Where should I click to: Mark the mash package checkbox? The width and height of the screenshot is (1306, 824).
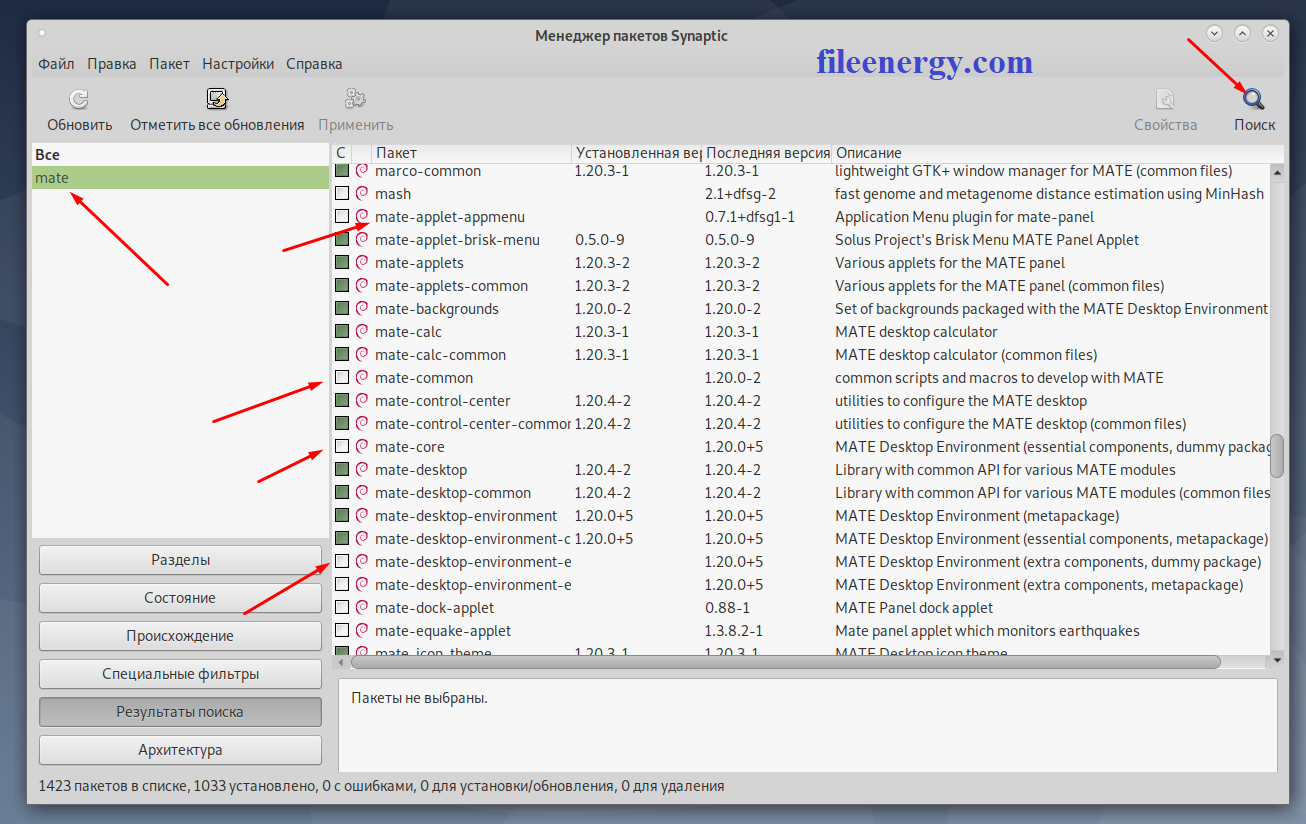(x=342, y=193)
